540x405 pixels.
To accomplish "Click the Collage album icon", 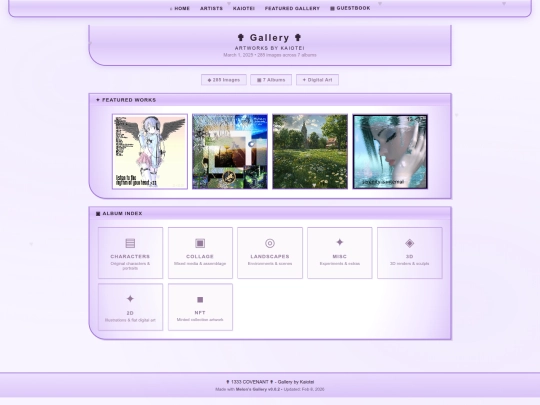I will 200,243.
